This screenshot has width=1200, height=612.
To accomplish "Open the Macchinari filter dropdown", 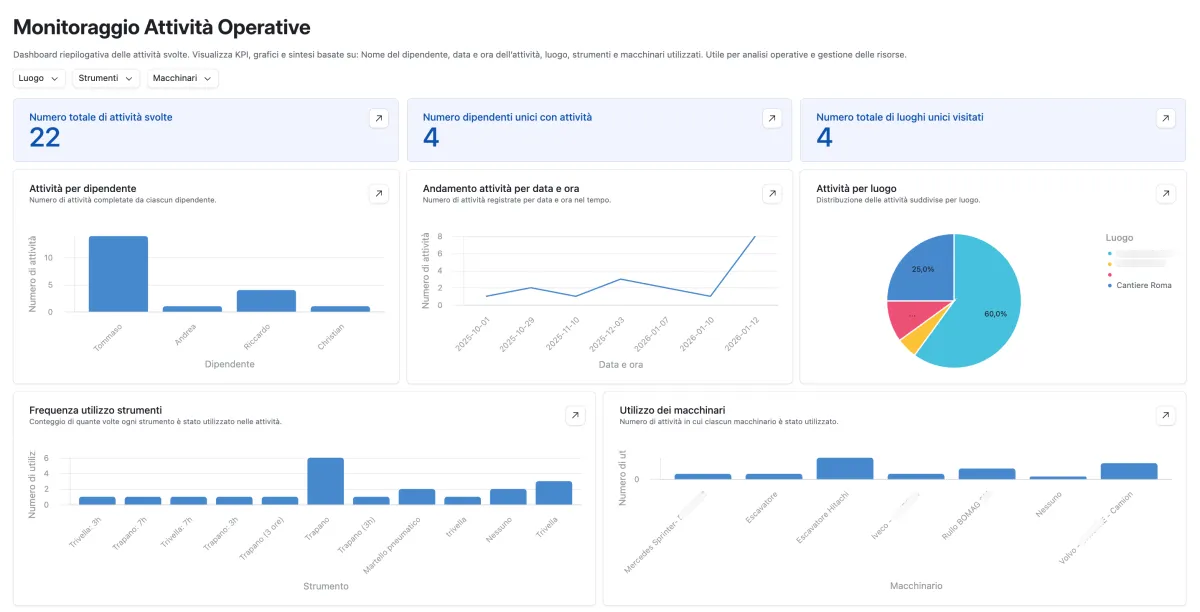I will tap(183, 78).
